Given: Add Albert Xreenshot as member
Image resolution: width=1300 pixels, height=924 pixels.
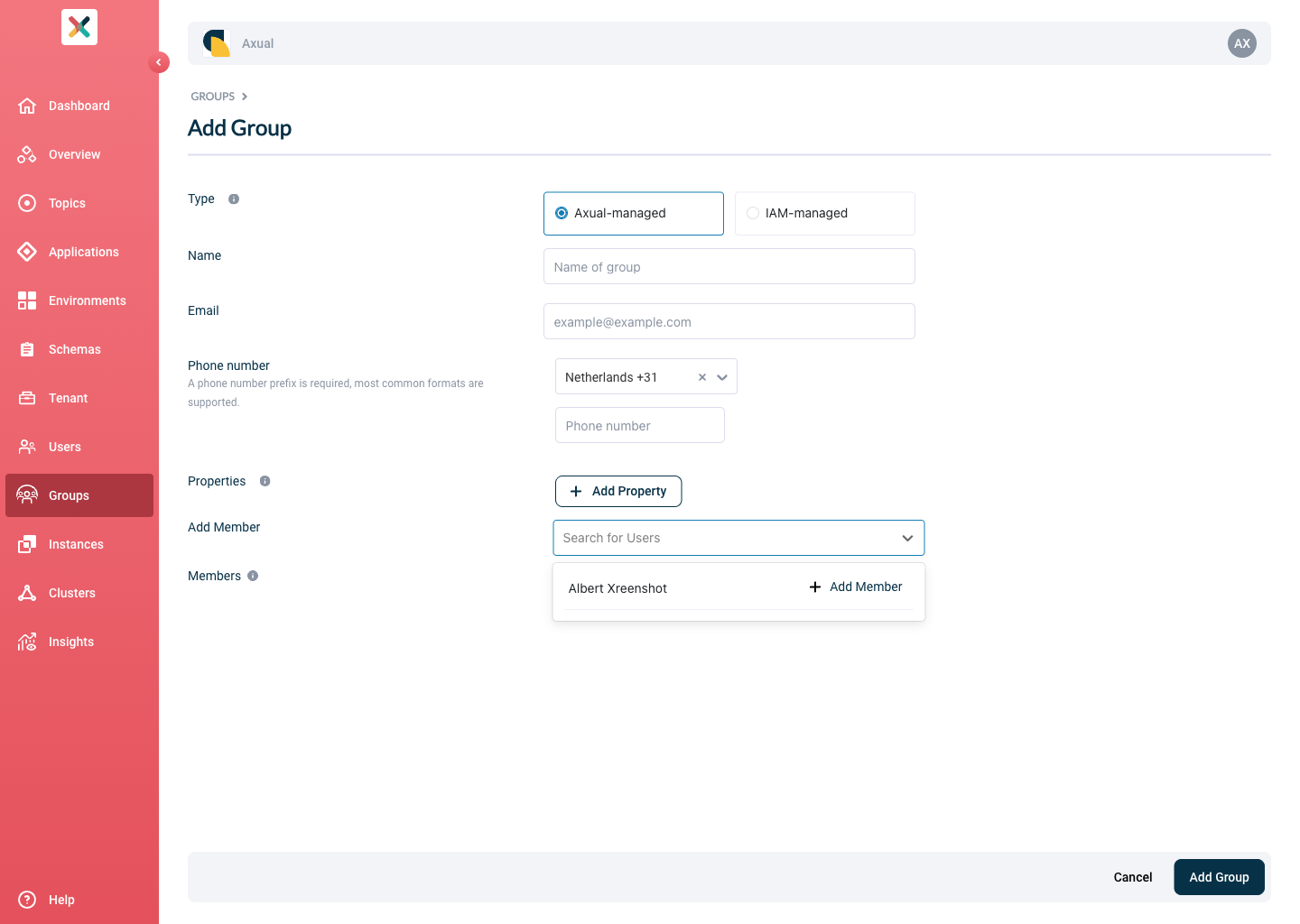Looking at the screenshot, I should coord(856,587).
